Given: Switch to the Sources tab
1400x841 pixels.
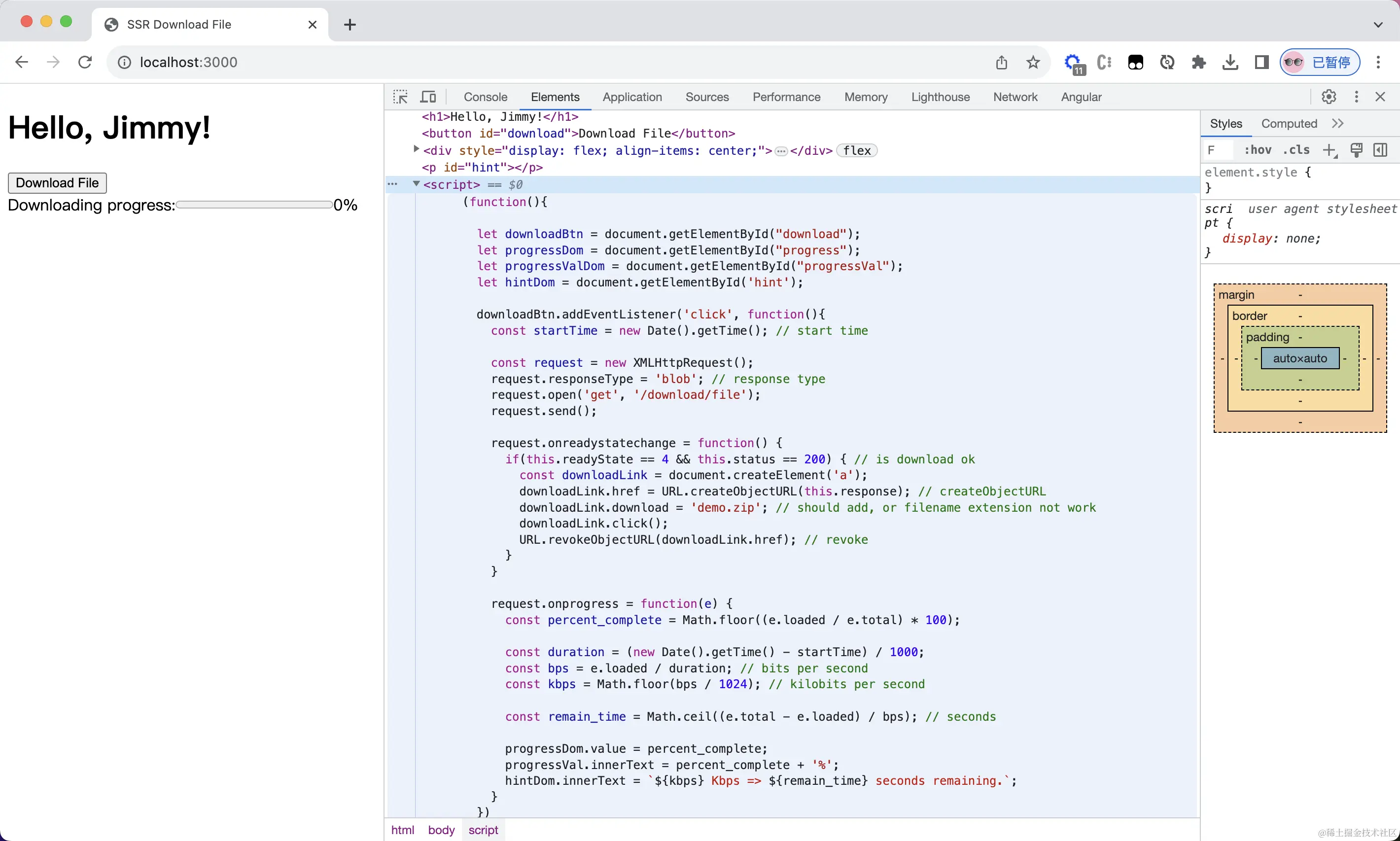Looking at the screenshot, I should click(x=707, y=97).
